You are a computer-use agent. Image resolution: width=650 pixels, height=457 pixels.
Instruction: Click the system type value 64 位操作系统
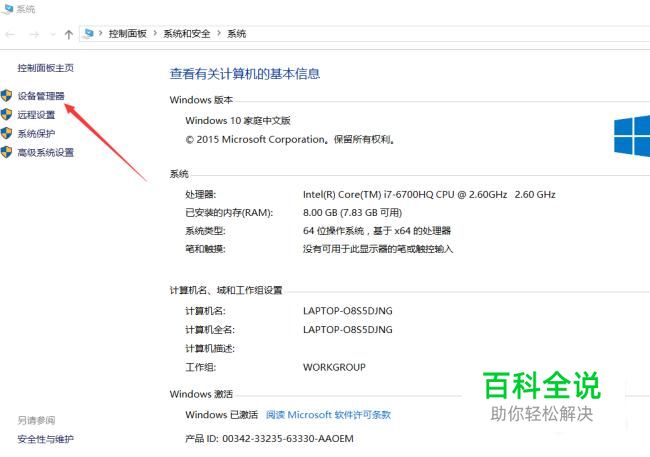[377, 231]
